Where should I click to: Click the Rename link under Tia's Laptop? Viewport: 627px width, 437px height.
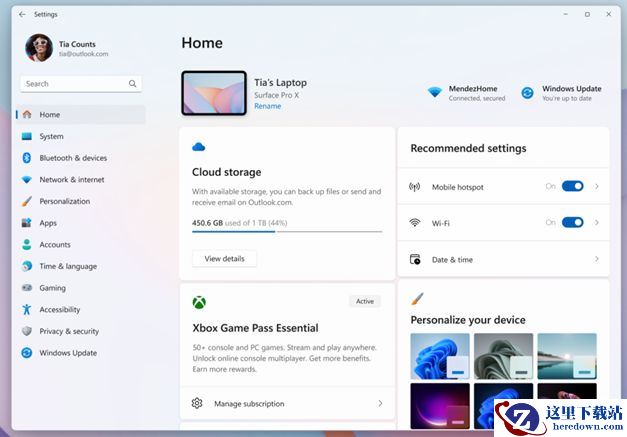(x=267, y=106)
